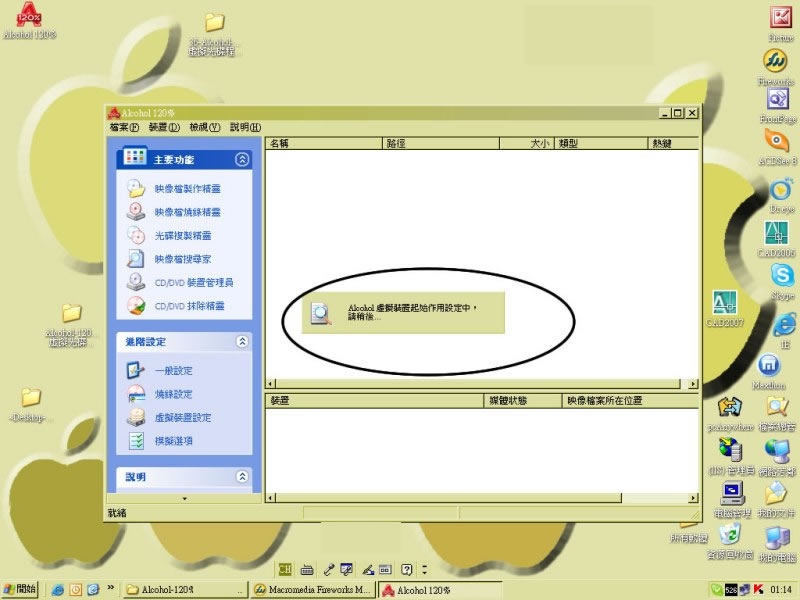Image resolution: width=800 pixels, height=600 pixels.
Task: Open the 裝置(D) menu
Action: pos(164,127)
